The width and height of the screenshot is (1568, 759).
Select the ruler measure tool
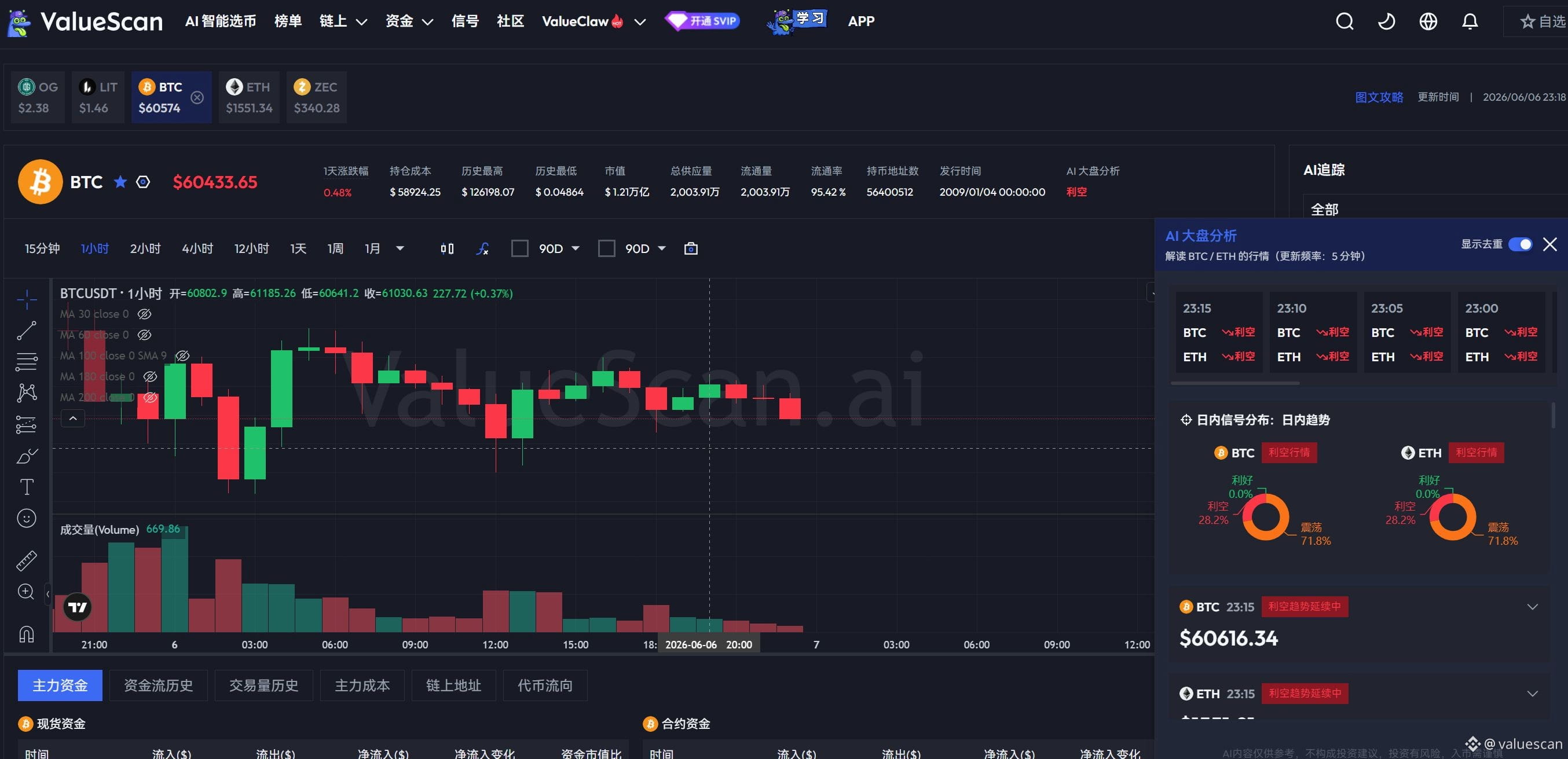pos(26,560)
